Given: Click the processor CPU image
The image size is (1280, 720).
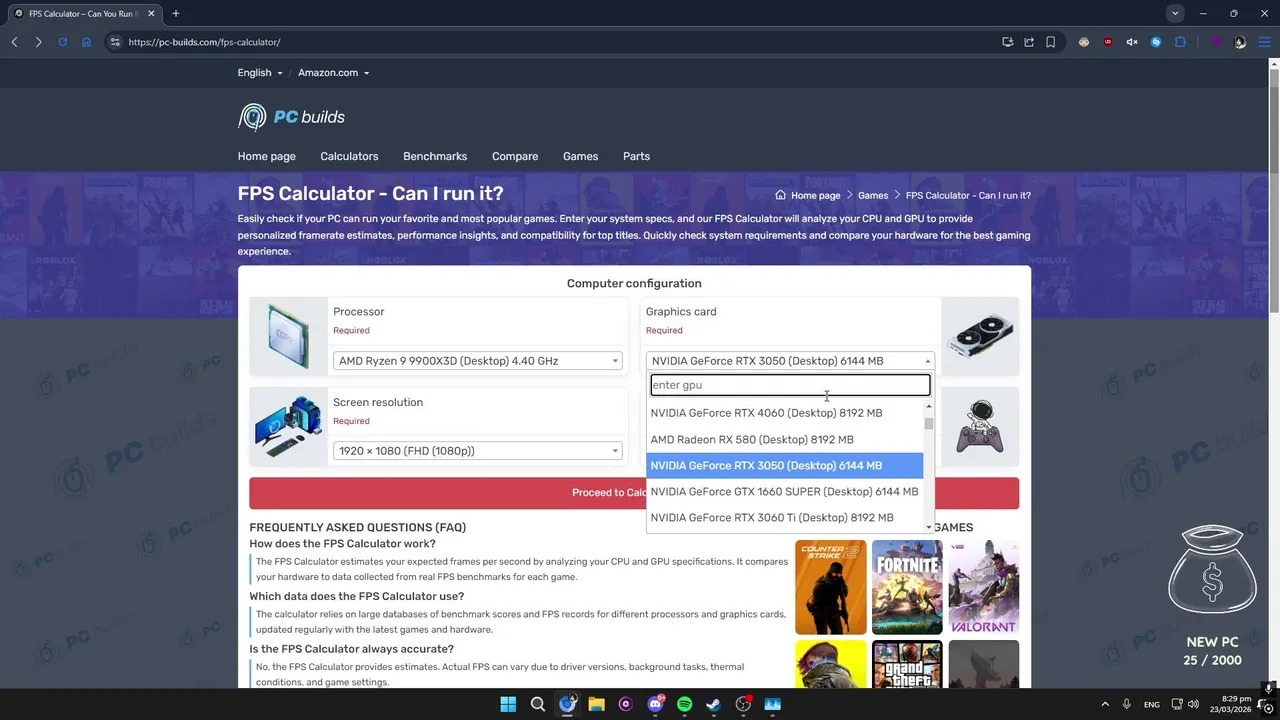Looking at the screenshot, I should 288,336.
